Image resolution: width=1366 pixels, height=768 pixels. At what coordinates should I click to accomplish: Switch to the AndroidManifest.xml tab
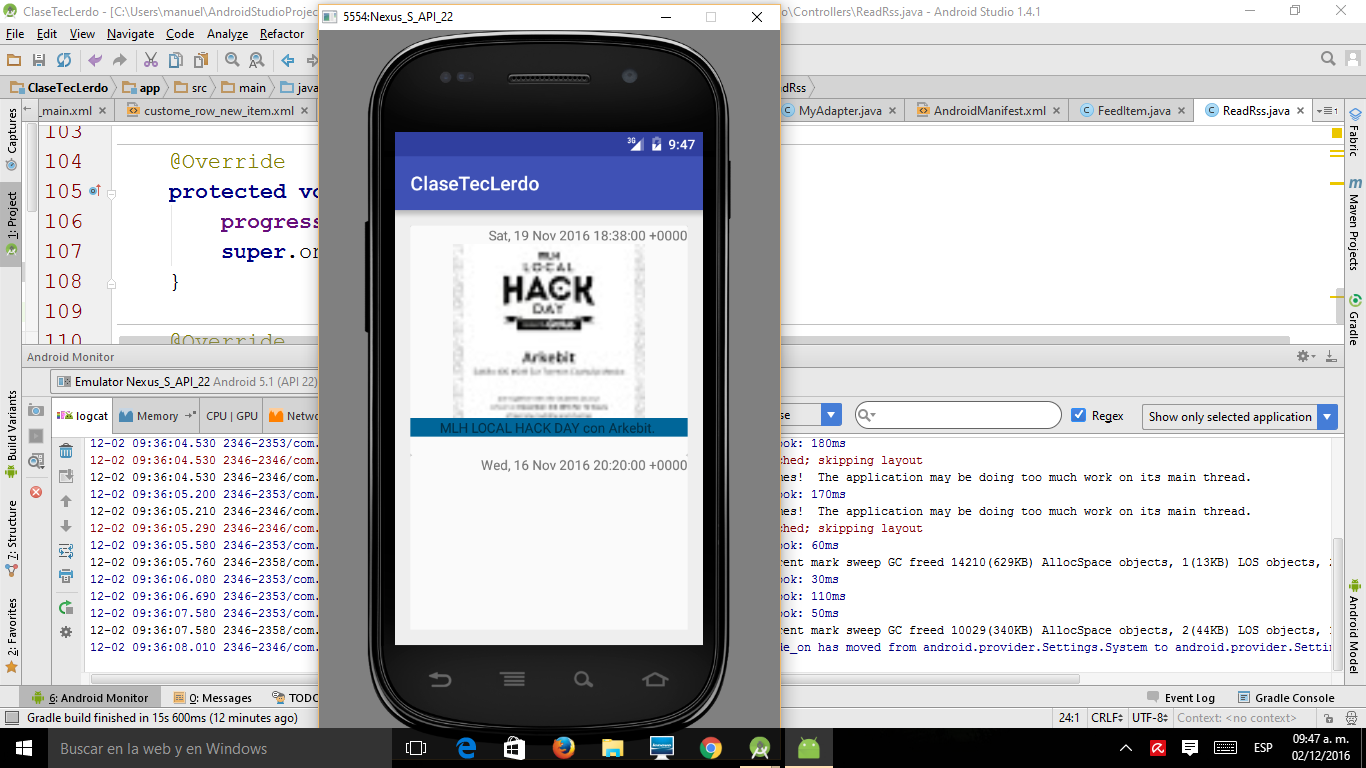(x=988, y=111)
